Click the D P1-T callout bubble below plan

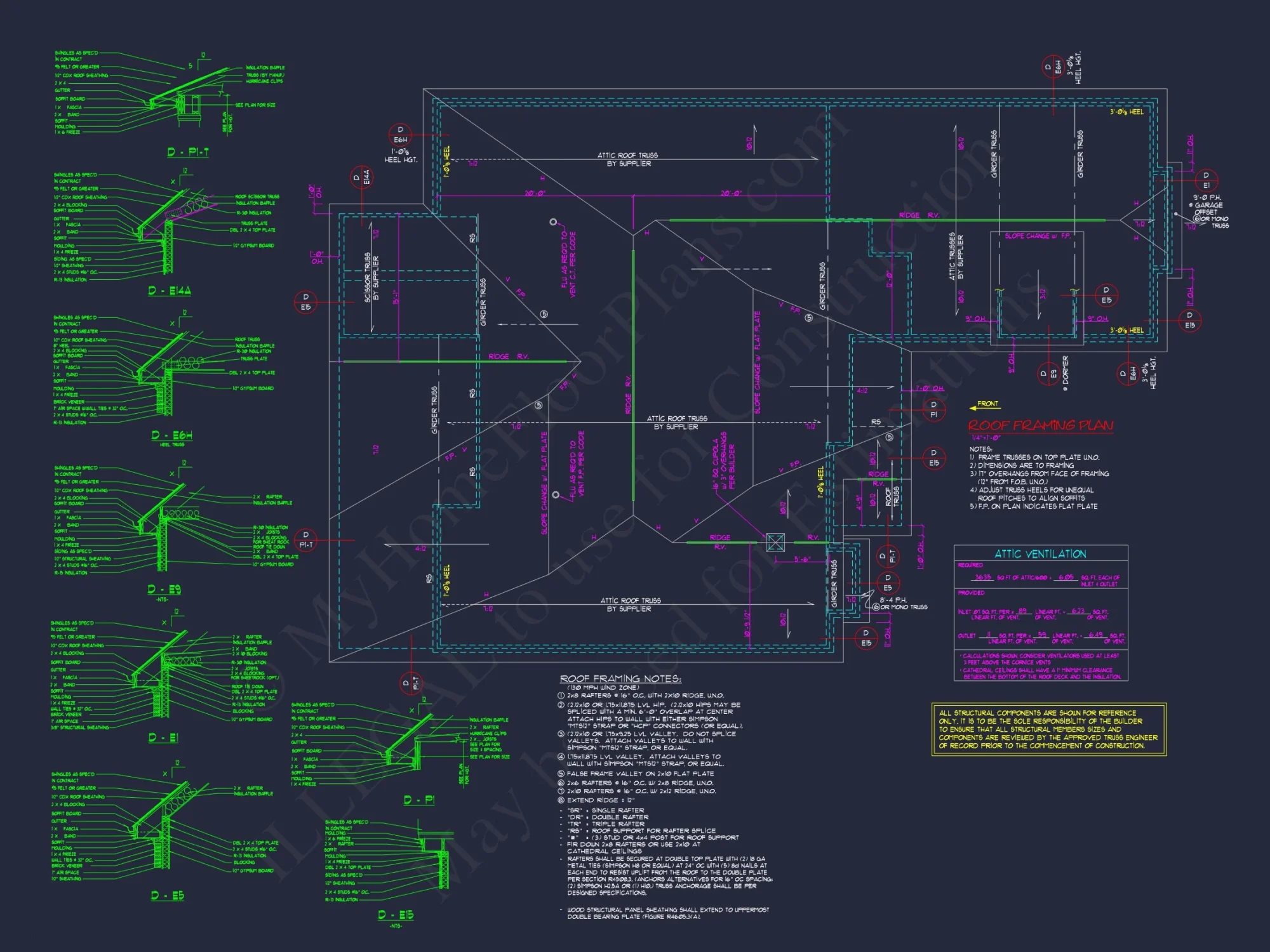pyautogui.click(x=410, y=684)
